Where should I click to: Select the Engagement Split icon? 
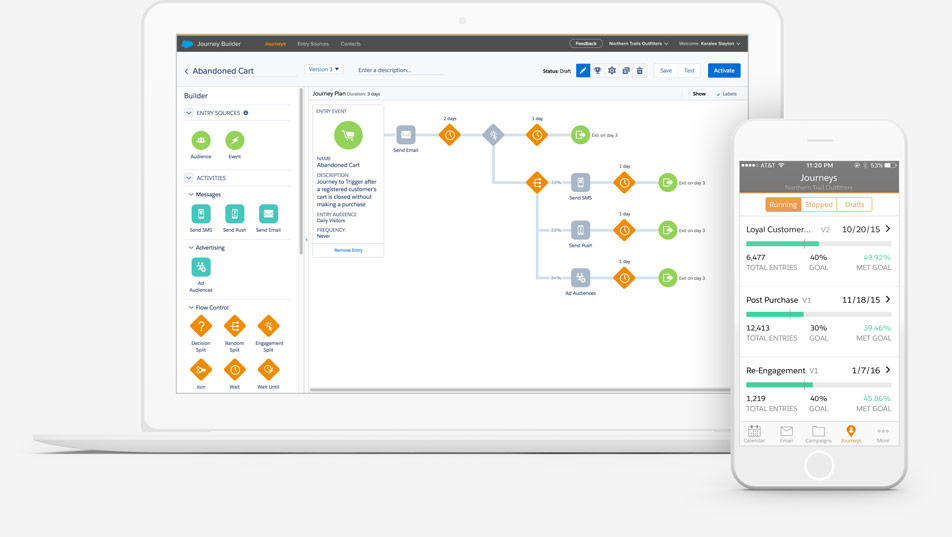268,326
